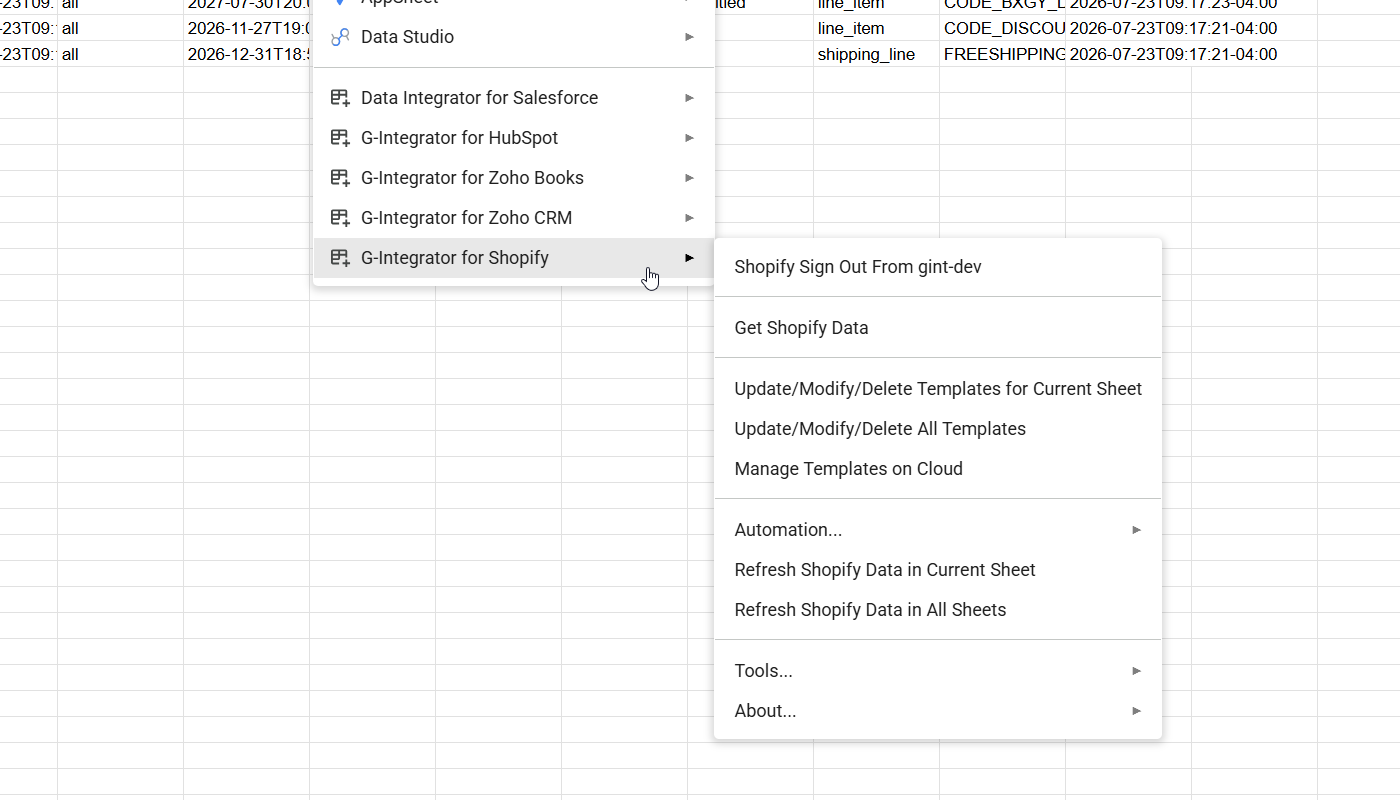Open the Data Studio menu entry

(x=514, y=37)
